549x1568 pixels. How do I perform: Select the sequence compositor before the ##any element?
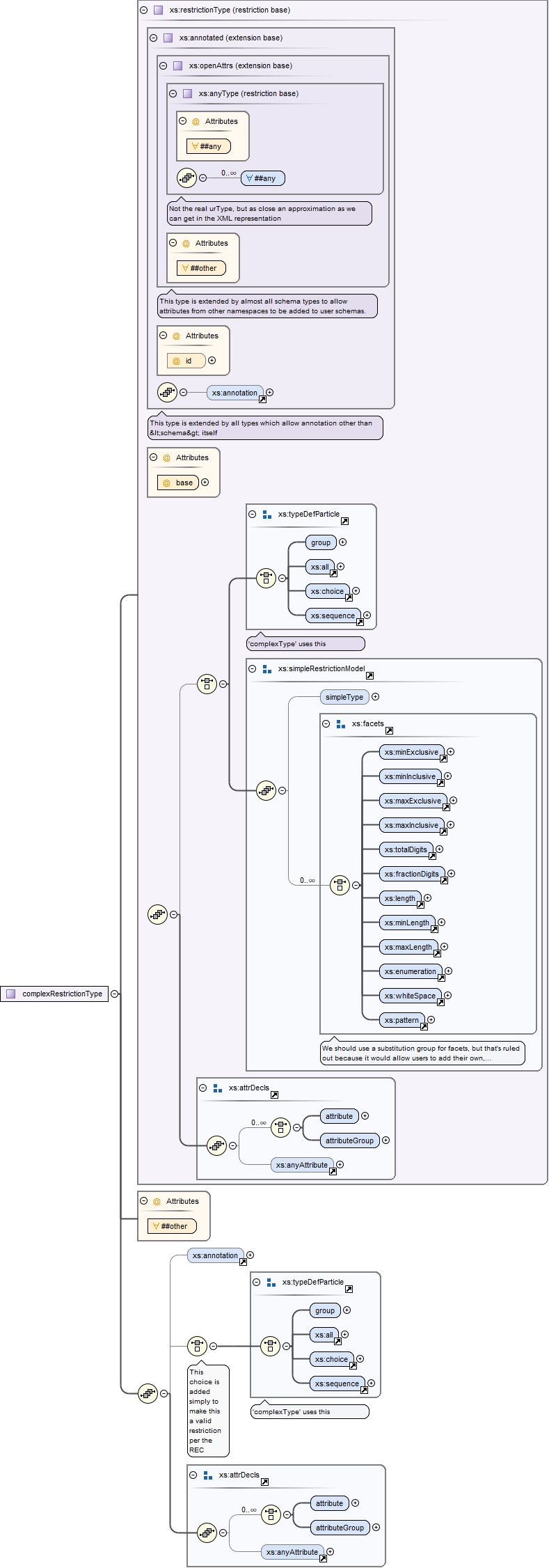186,178
